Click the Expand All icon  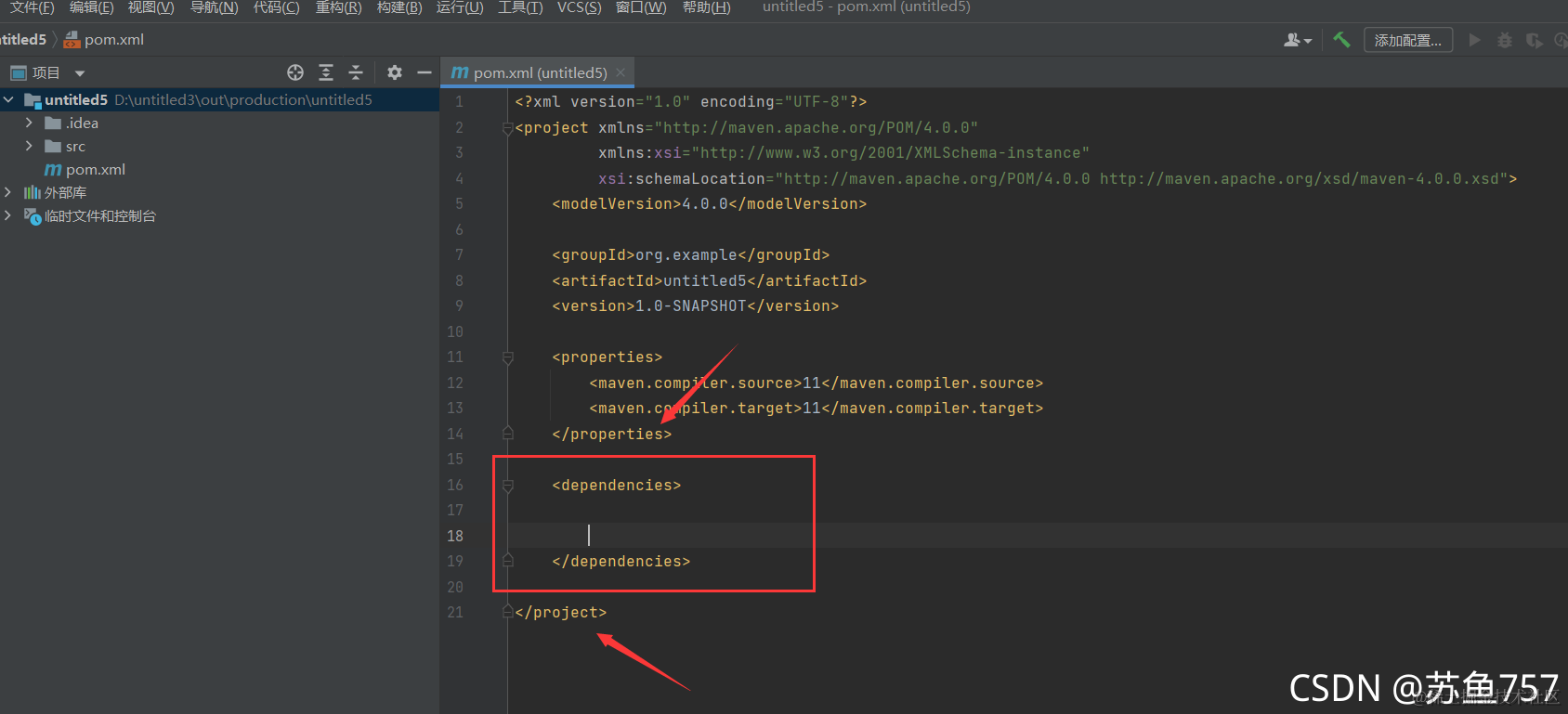[x=326, y=72]
